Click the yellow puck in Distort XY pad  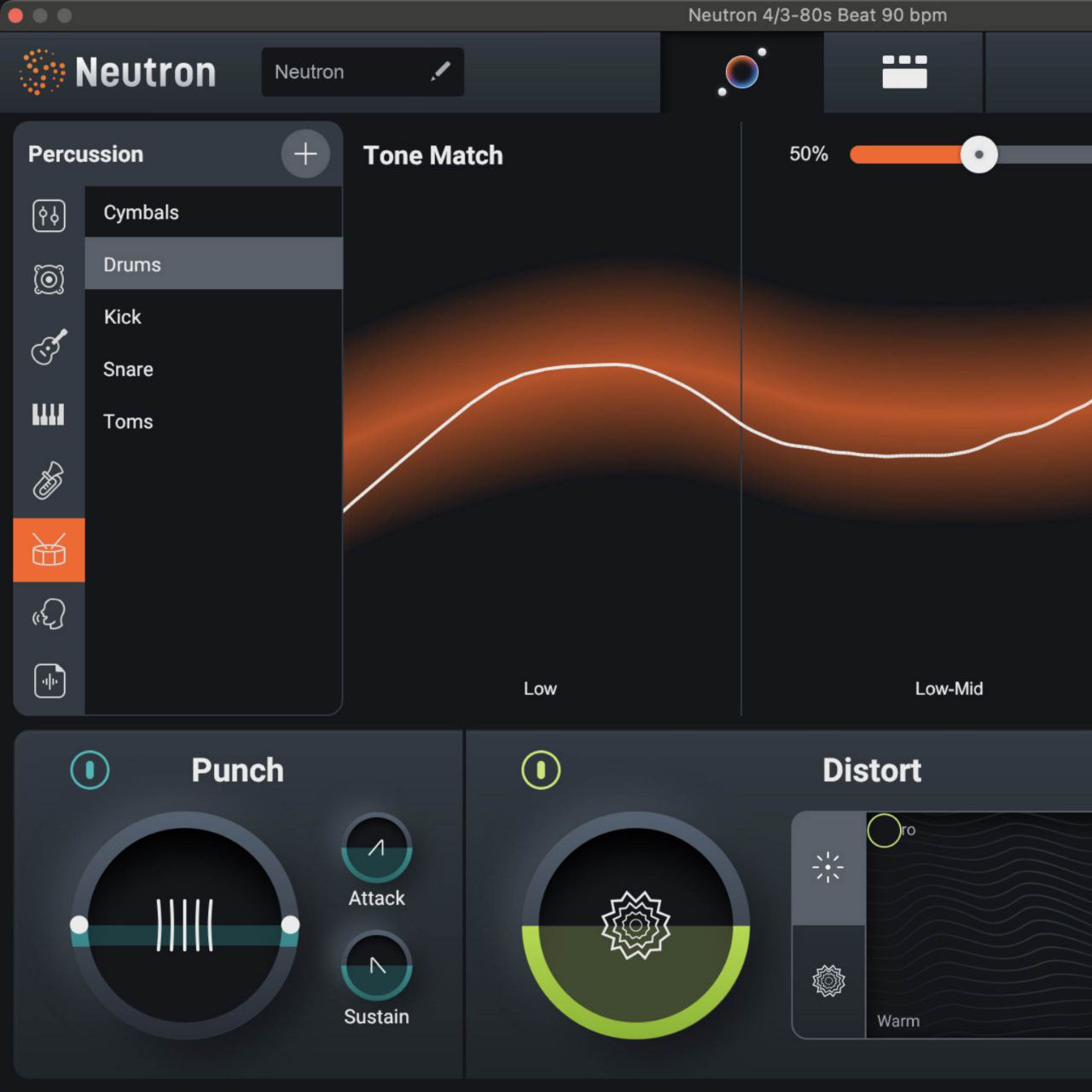pyautogui.click(x=884, y=830)
